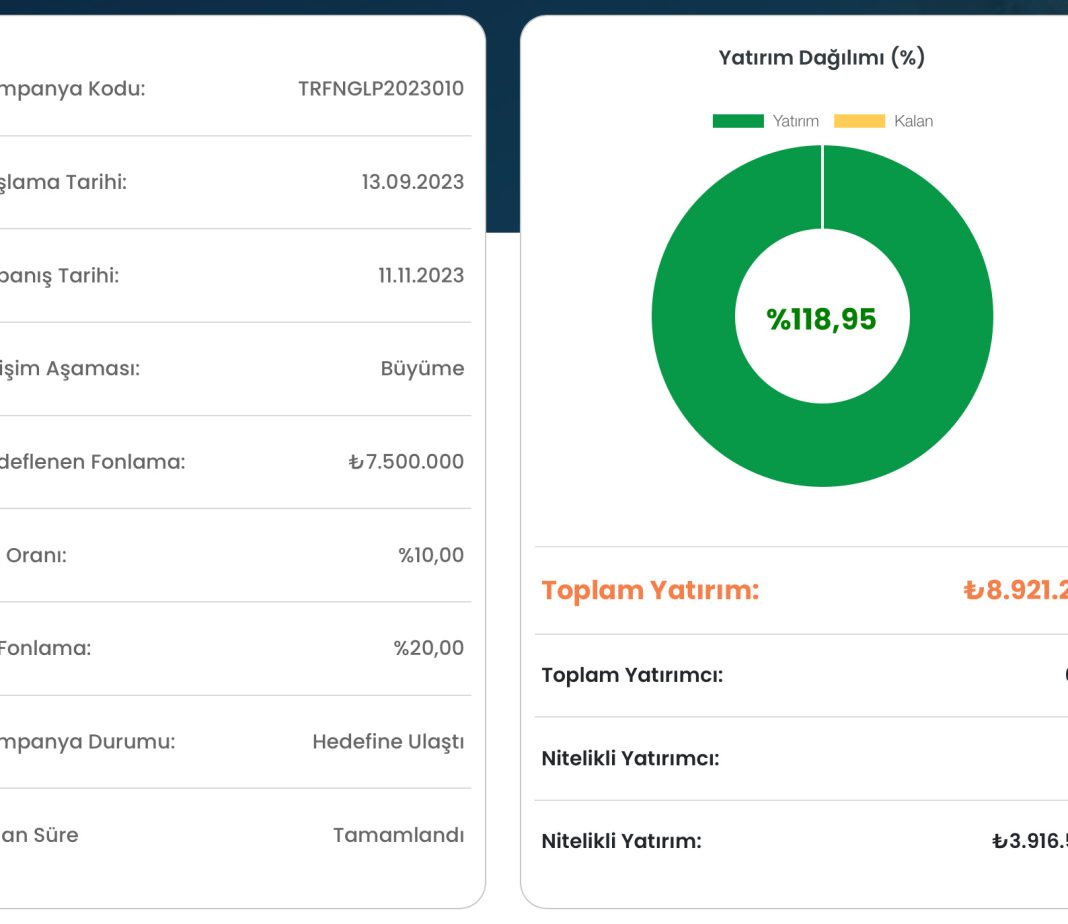This screenshot has width=1068, height=924.
Task: Click the Tamamlandı remaining time value
Action: (x=398, y=835)
